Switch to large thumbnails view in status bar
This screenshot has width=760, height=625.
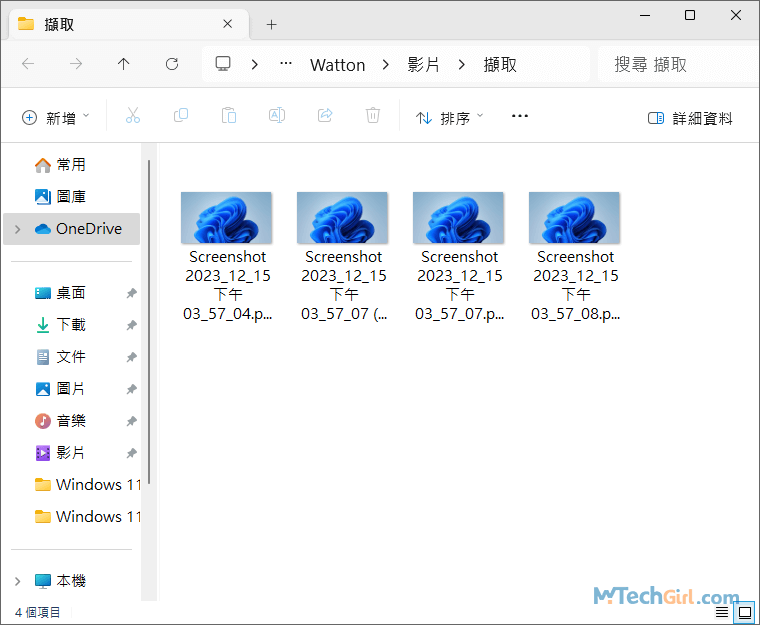[744, 612]
